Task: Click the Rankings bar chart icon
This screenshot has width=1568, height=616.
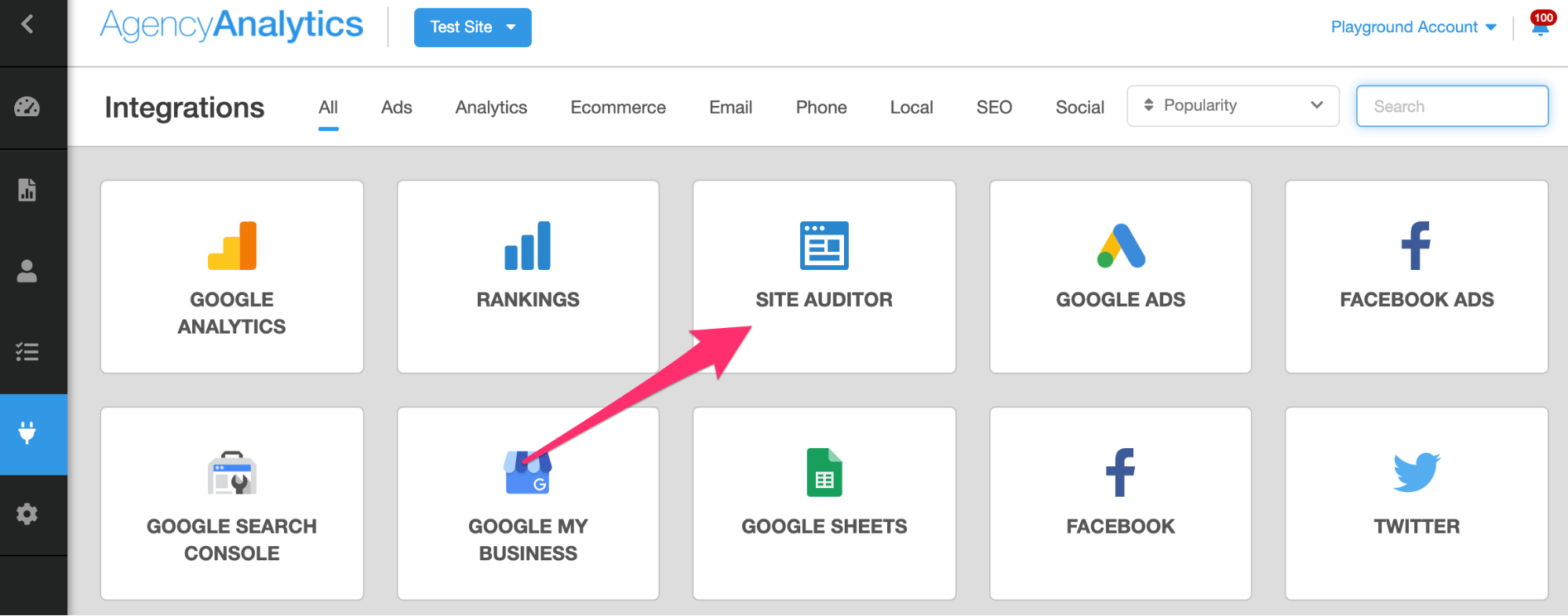Action: tap(528, 246)
